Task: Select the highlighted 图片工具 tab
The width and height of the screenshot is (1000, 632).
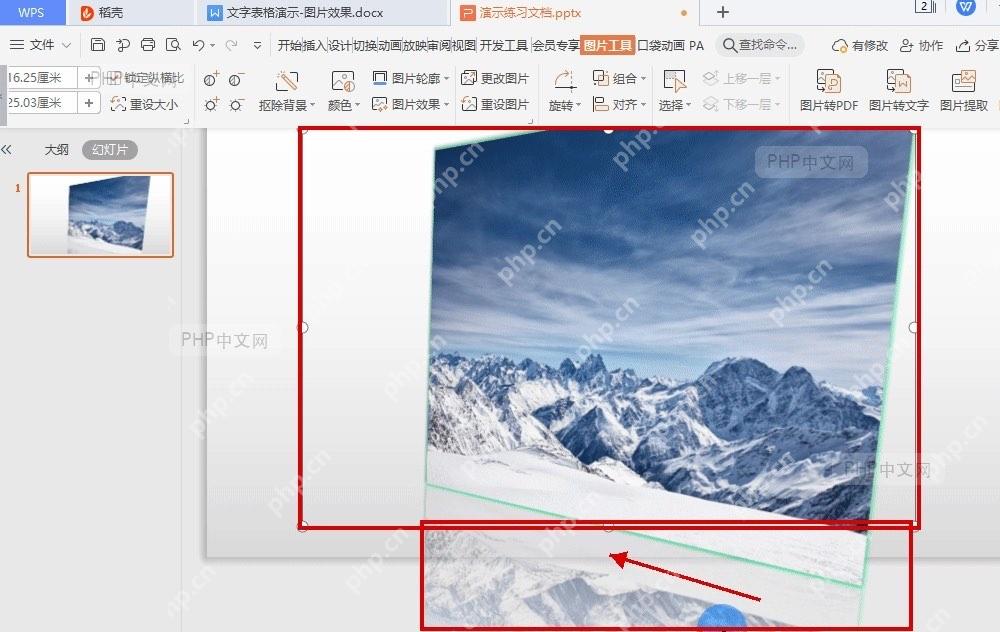Action: click(608, 45)
